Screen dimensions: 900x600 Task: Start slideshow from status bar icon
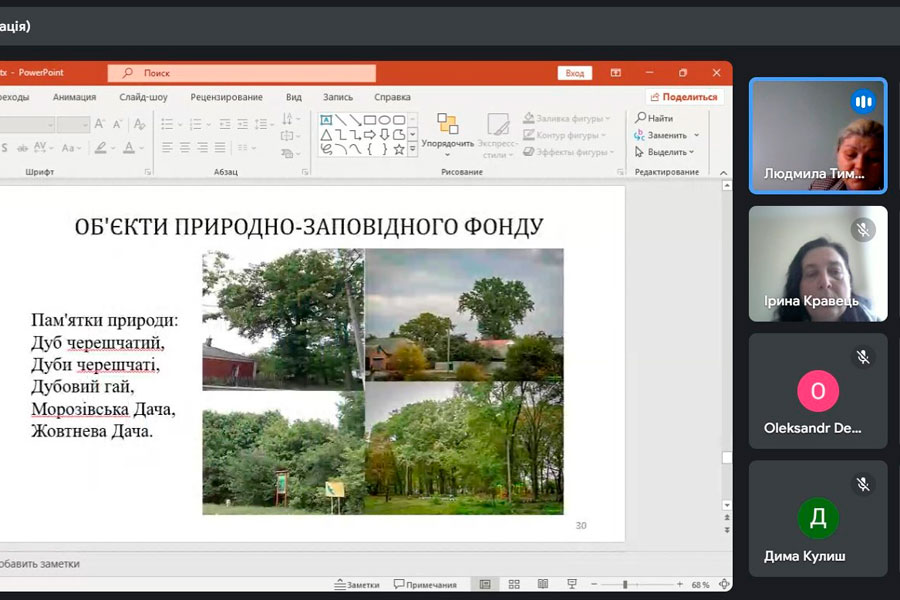coord(571,585)
